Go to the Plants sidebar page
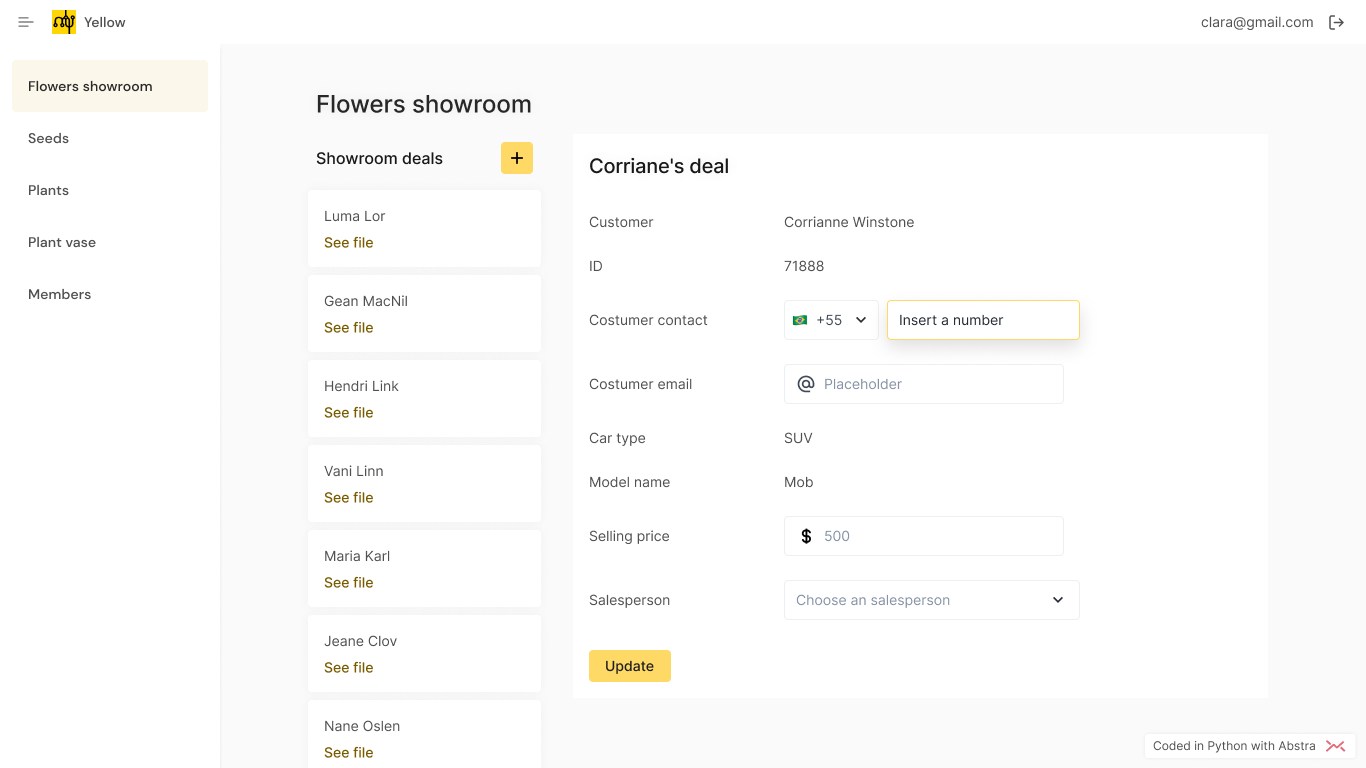1366x768 pixels. tap(48, 190)
